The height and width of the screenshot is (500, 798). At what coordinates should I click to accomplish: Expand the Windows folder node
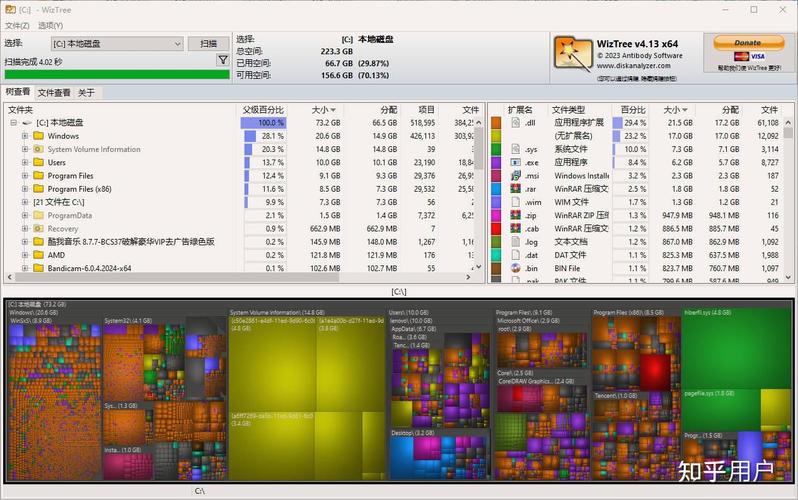click(24, 136)
